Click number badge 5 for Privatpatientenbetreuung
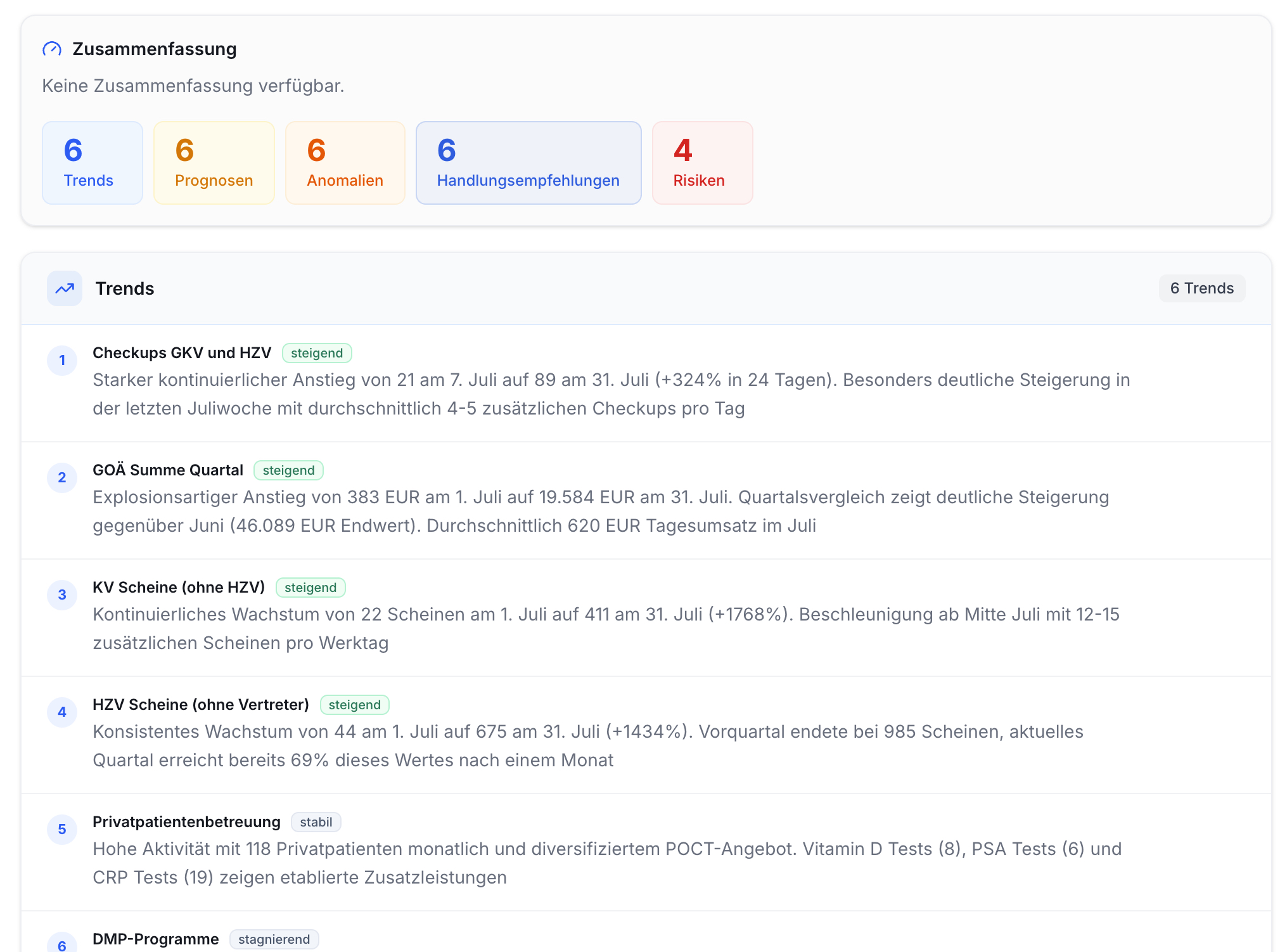 pyautogui.click(x=62, y=829)
